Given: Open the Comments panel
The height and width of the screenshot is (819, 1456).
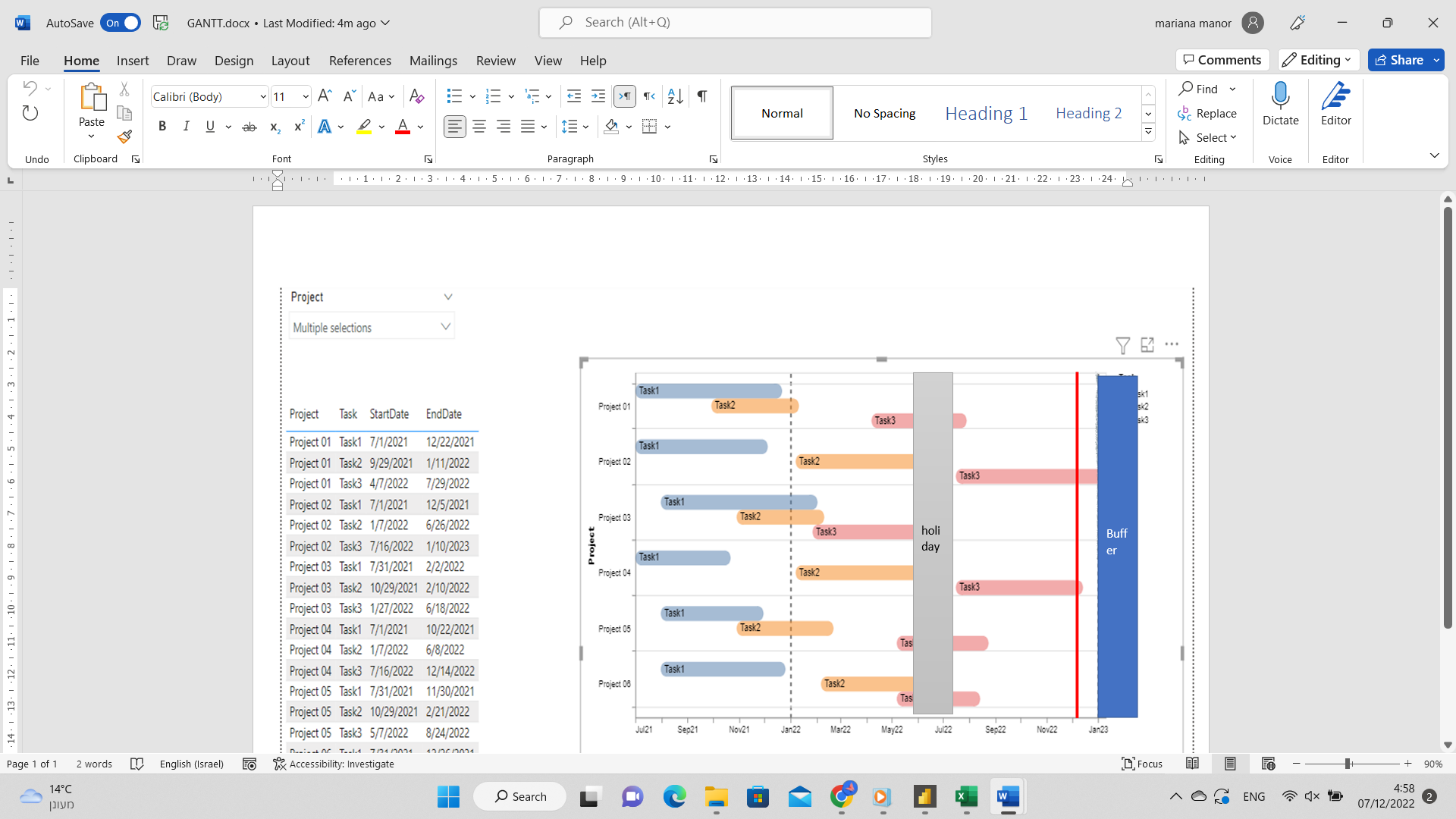Looking at the screenshot, I should click(1222, 59).
